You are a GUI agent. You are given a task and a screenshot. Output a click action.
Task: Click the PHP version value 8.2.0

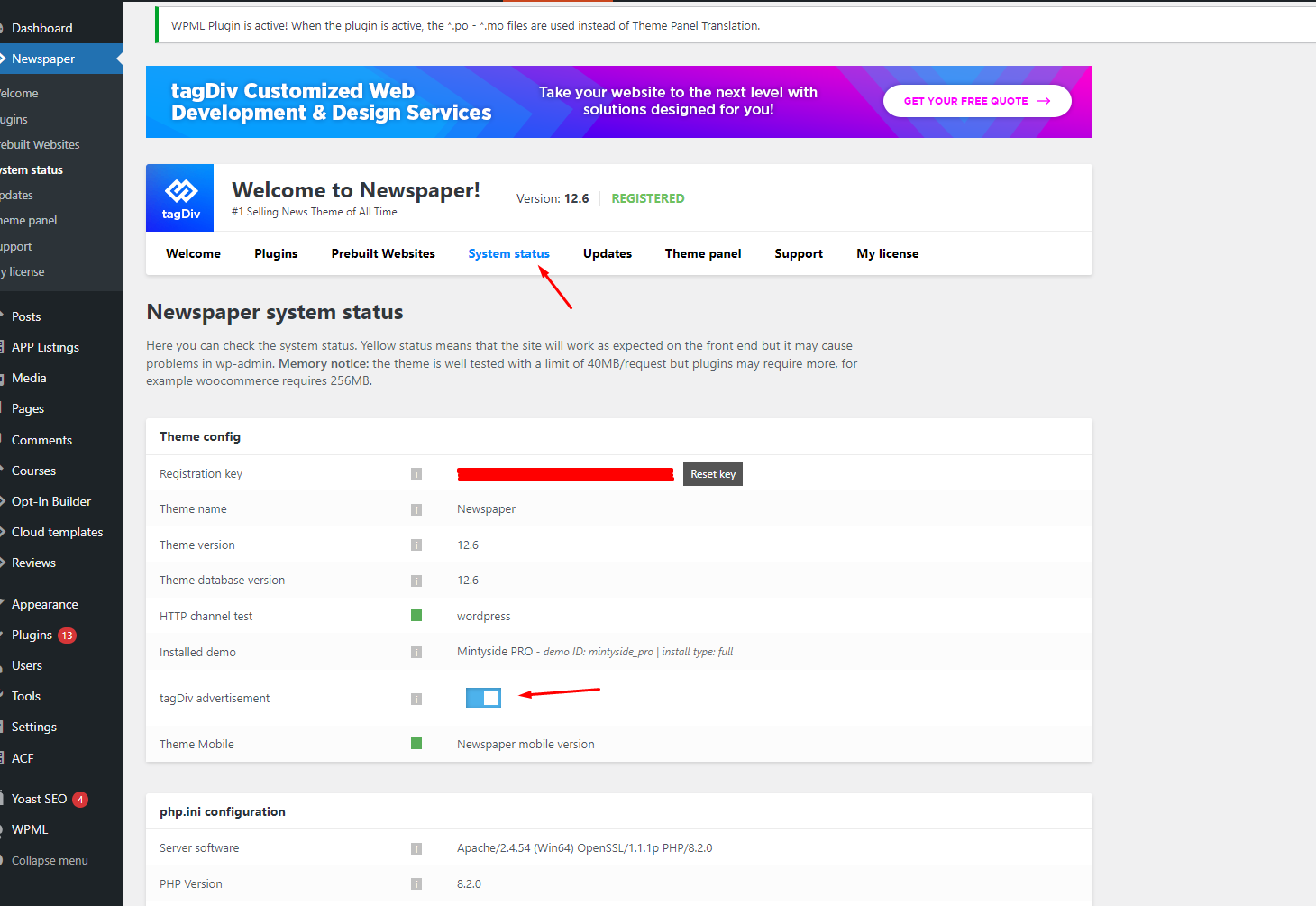469,884
